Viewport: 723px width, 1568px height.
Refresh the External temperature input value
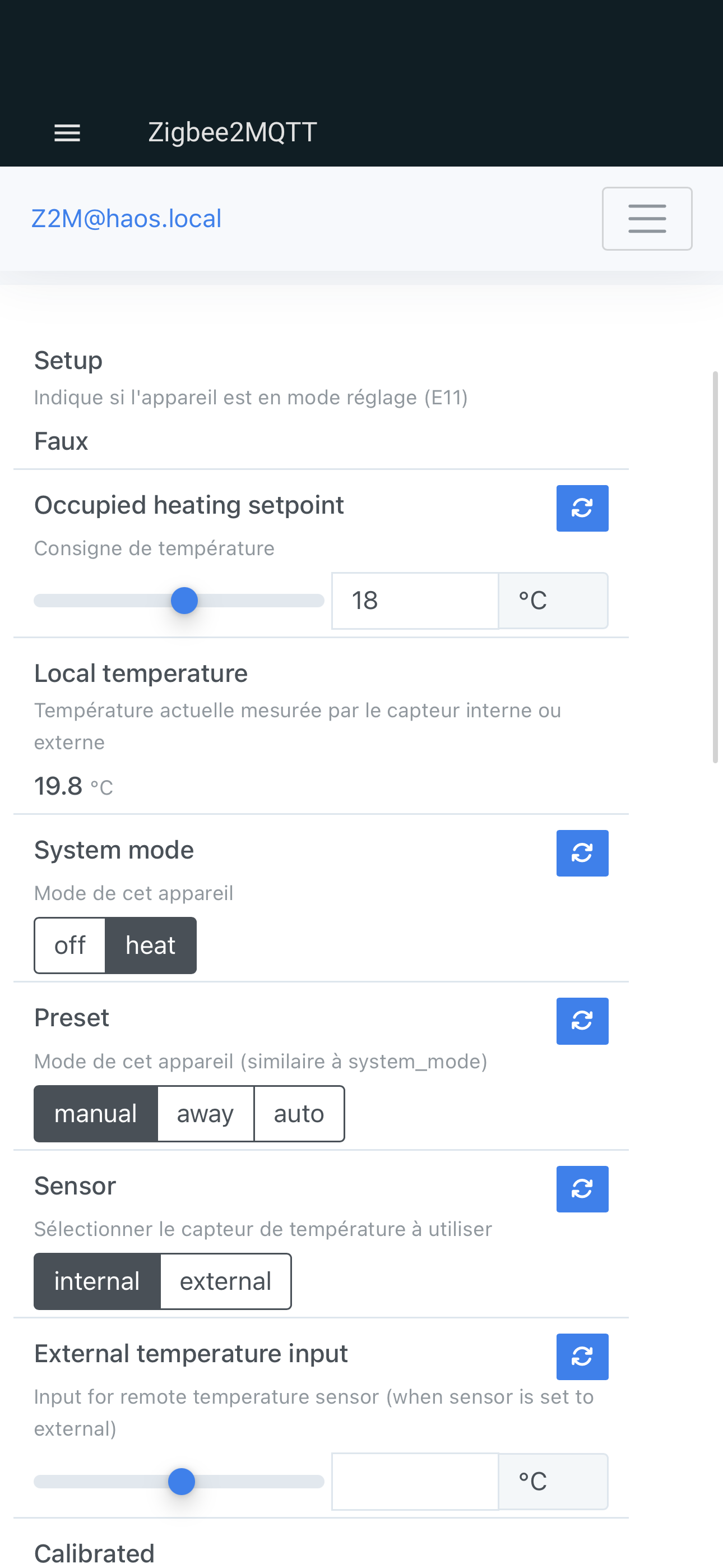coord(582,1357)
